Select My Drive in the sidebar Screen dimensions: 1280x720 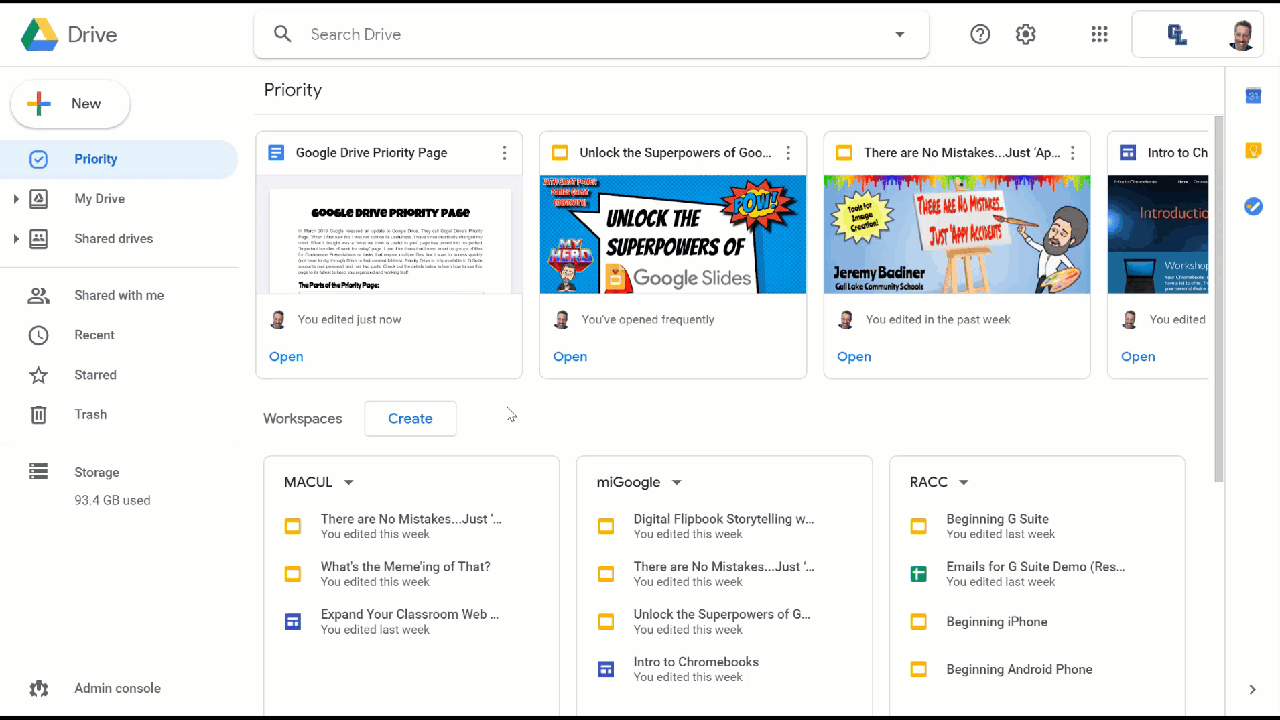pos(119,199)
